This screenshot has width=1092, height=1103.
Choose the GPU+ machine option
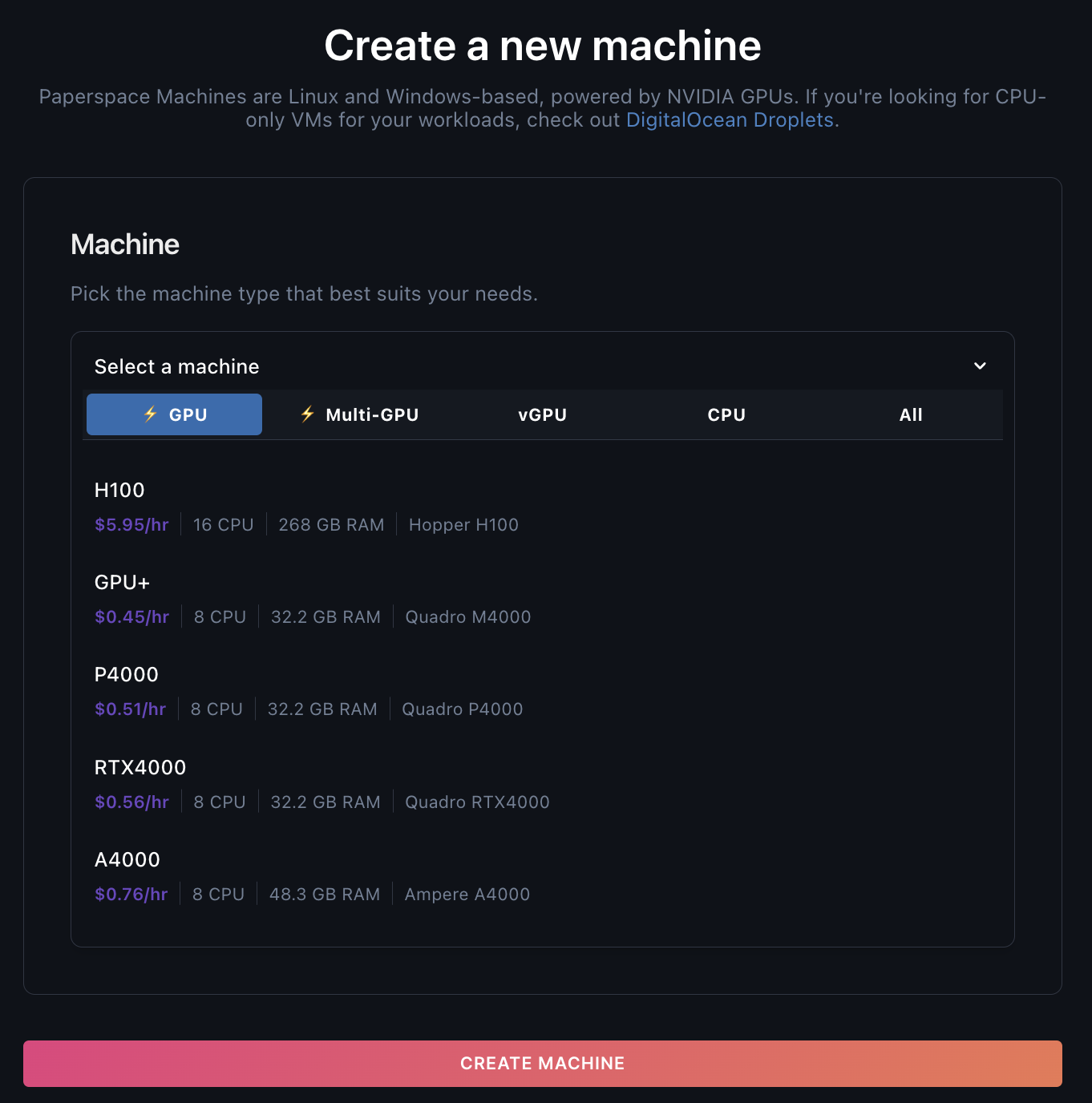pos(542,600)
